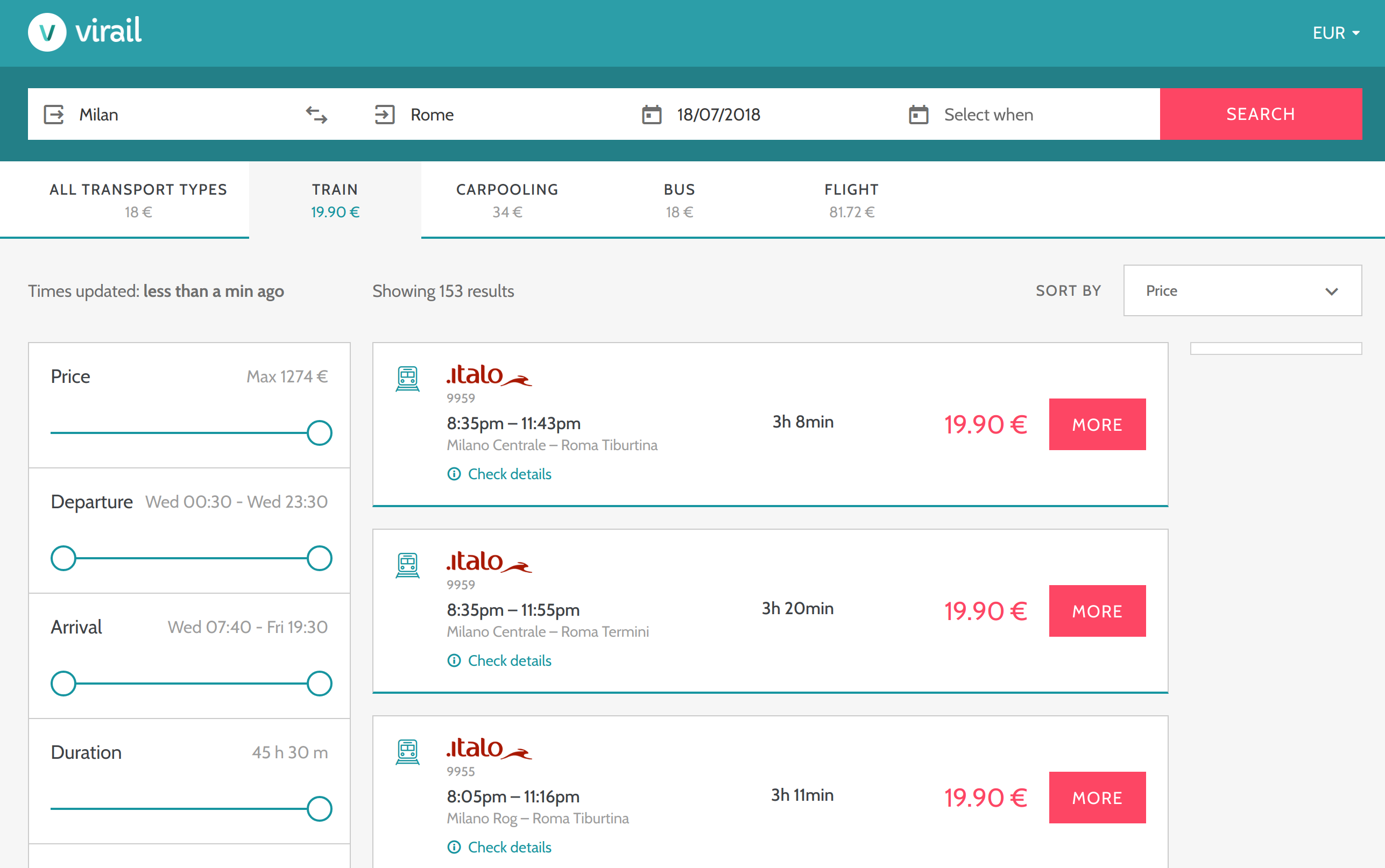Swap origin and destination with arrows icon

tap(316, 115)
